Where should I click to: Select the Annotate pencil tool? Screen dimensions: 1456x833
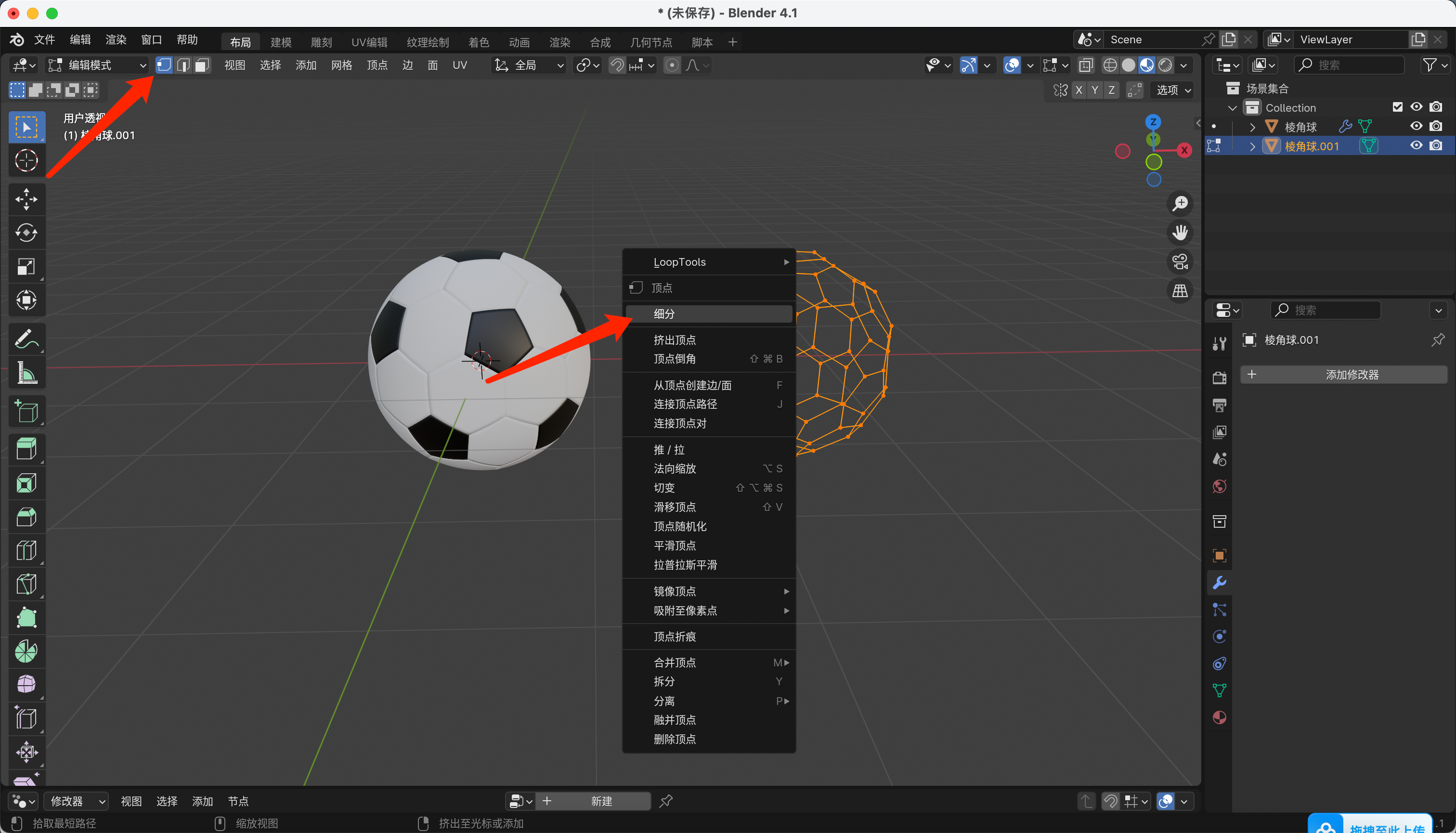(x=26, y=339)
